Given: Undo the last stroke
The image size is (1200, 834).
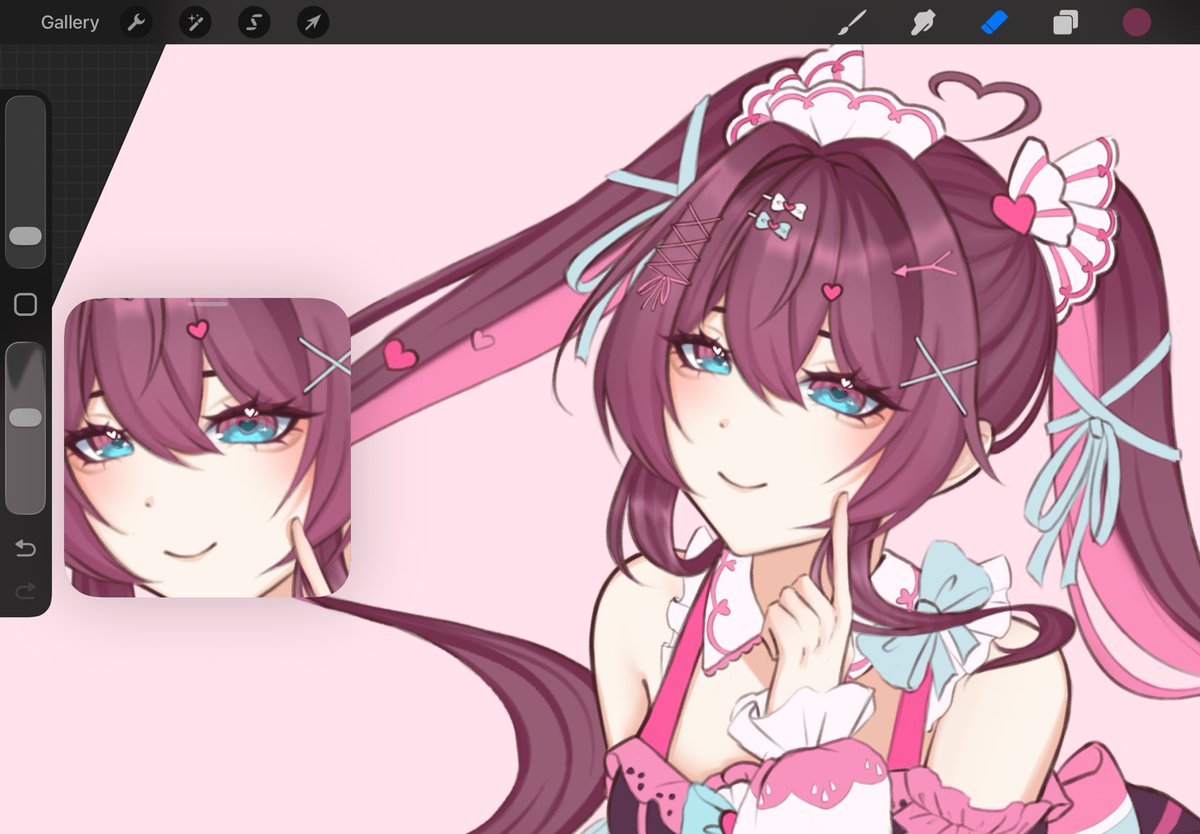Looking at the screenshot, I should pyautogui.click(x=25, y=548).
